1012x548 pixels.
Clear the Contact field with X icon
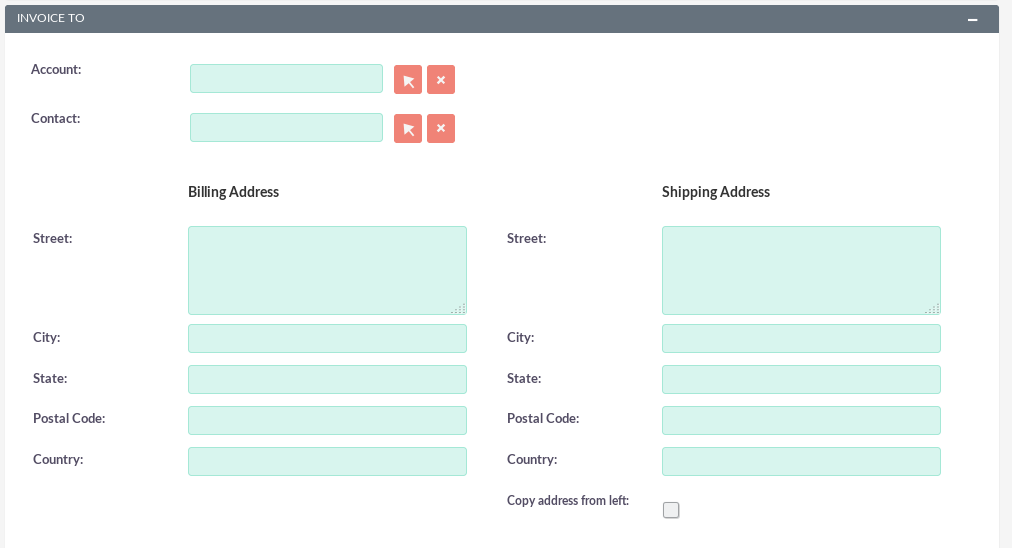pyautogui.click(x=441, y=129)
